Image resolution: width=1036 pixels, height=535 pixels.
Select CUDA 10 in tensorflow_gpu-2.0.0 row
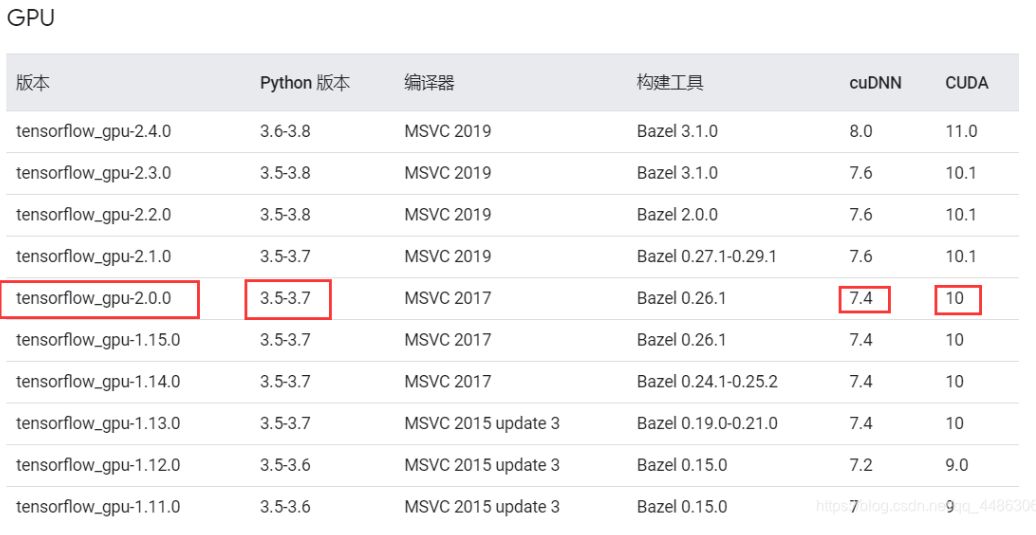click(x=955, y=298)
